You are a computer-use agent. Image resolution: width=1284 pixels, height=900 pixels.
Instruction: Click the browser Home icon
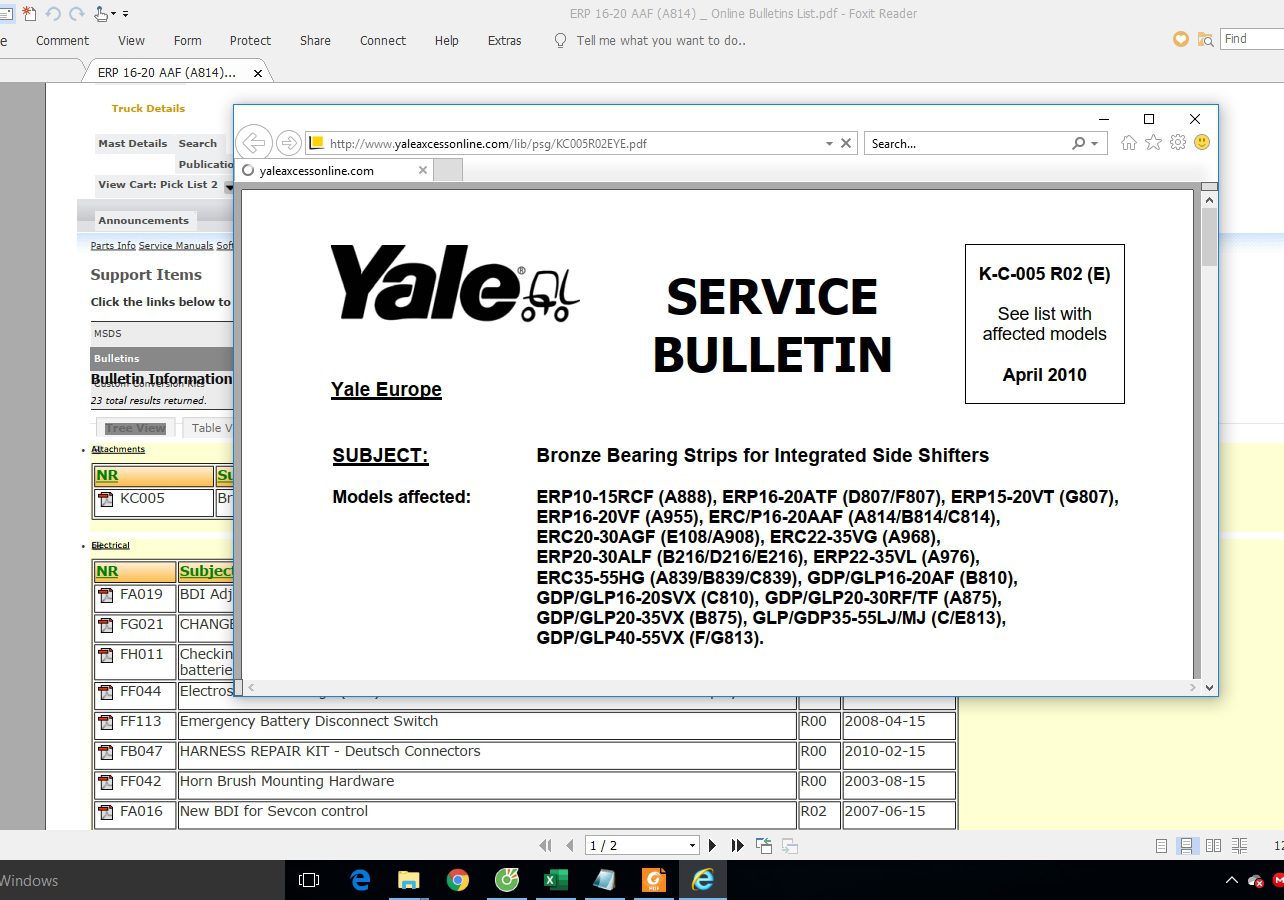pos(1129,143)
